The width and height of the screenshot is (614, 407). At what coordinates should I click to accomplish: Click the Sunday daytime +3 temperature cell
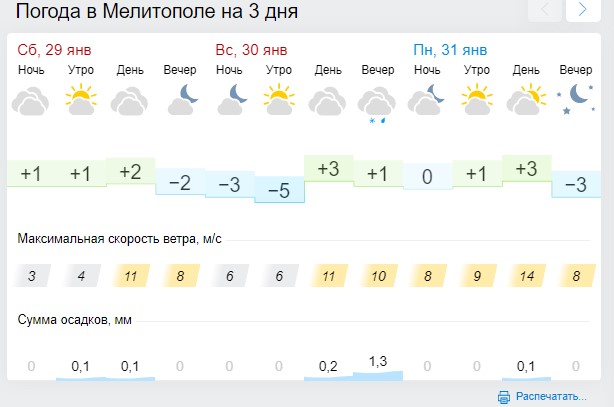(328, 169)
